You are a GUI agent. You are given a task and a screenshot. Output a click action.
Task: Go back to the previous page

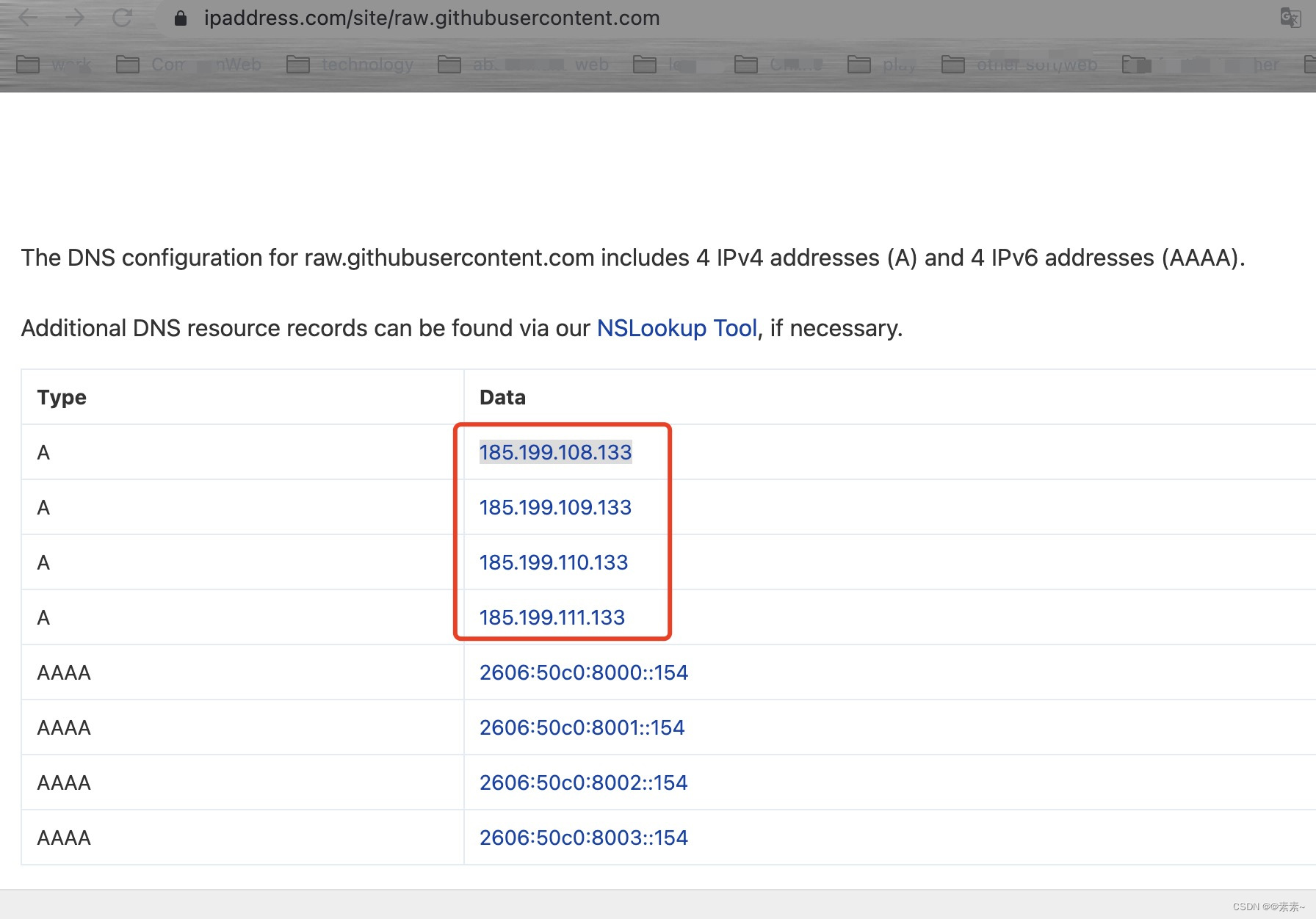28,18
